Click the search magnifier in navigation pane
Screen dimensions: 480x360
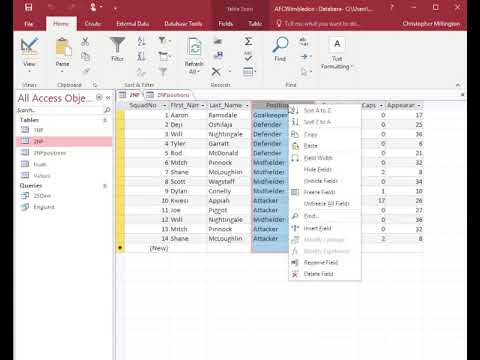[x=107, y=110]
